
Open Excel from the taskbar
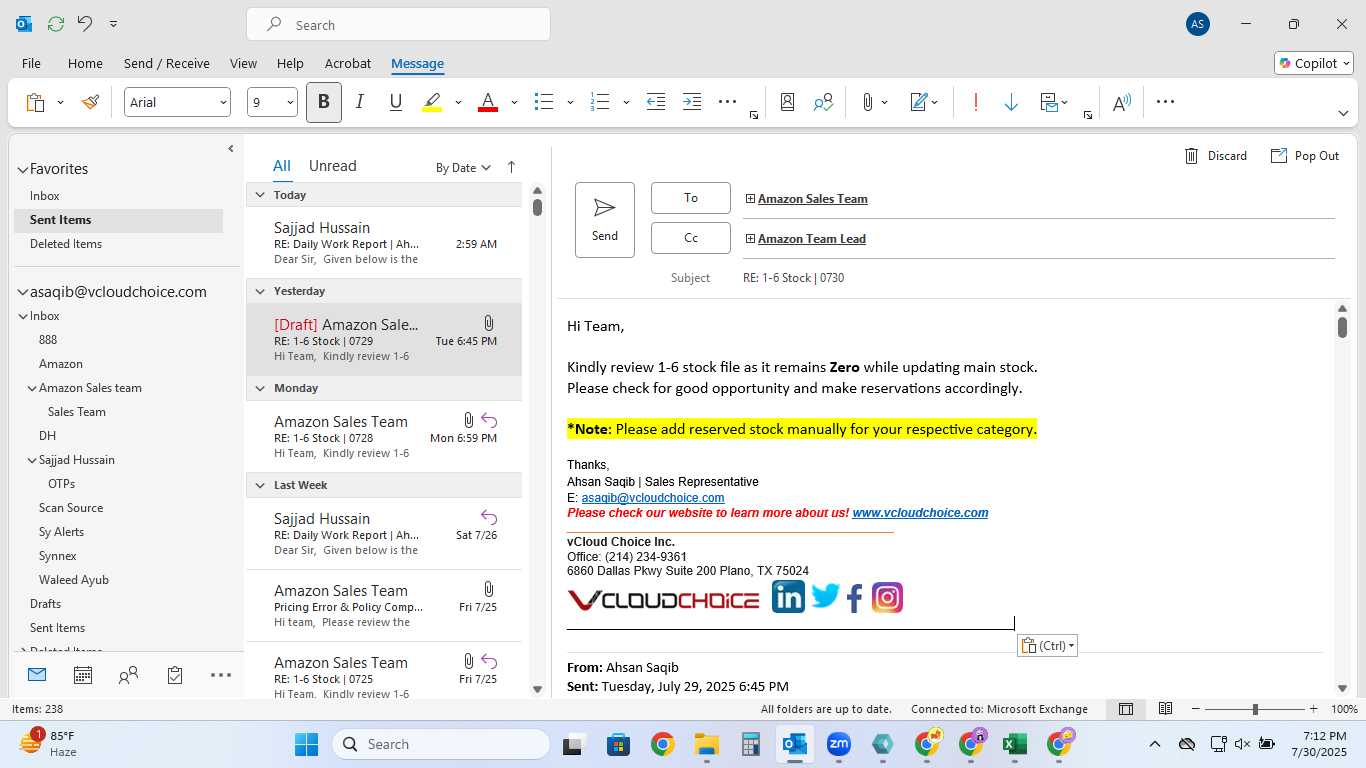(x=1014, y=744)
